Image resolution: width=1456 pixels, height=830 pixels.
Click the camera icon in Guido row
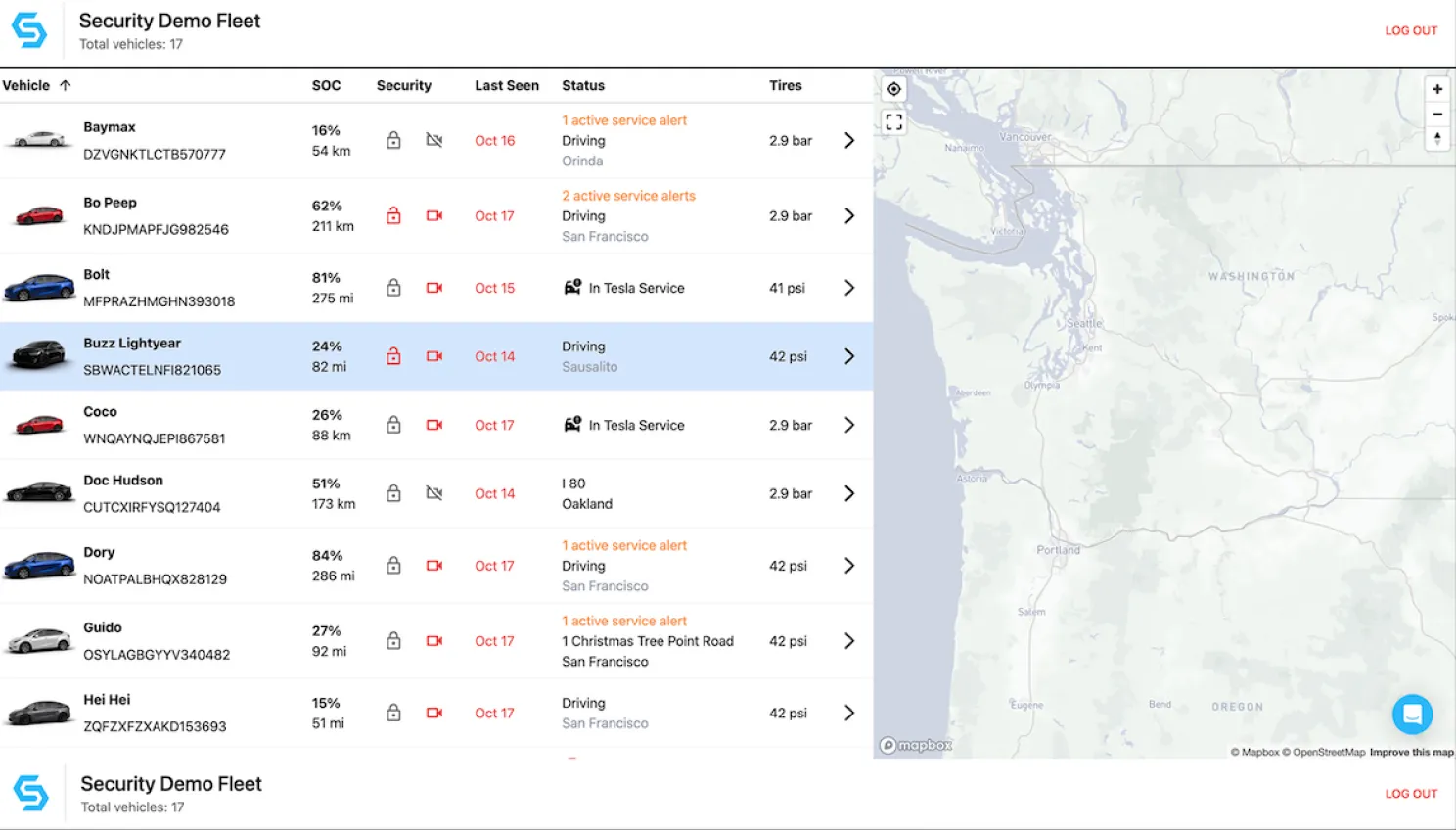pos(434,641)
